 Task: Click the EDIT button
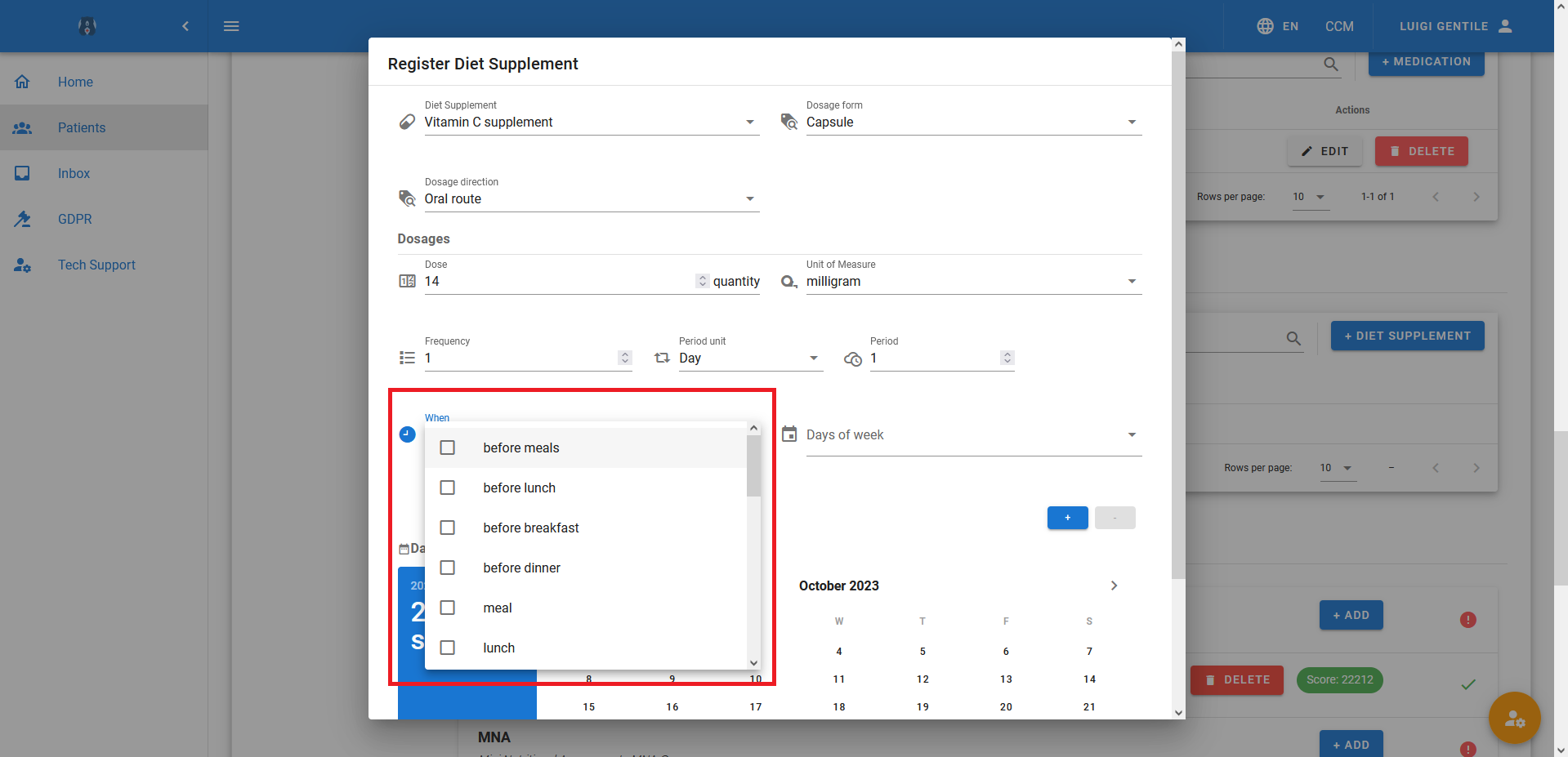pos(1325,151)
